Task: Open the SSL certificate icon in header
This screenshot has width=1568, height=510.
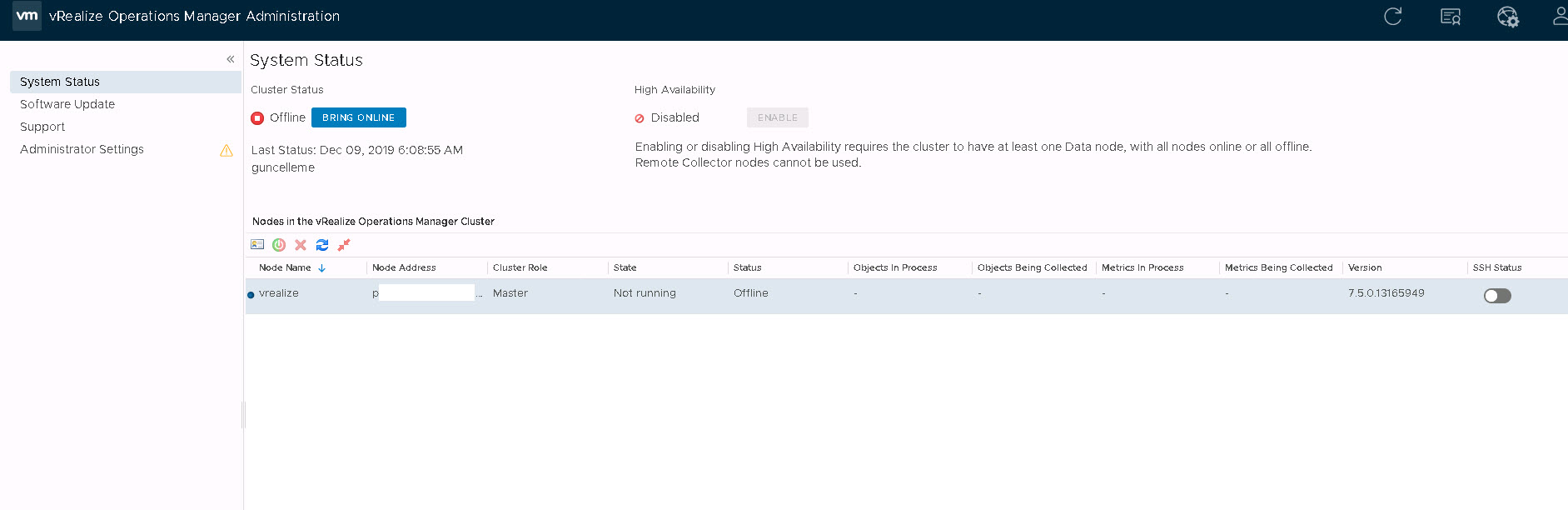Action: (x=1451, y=17)
